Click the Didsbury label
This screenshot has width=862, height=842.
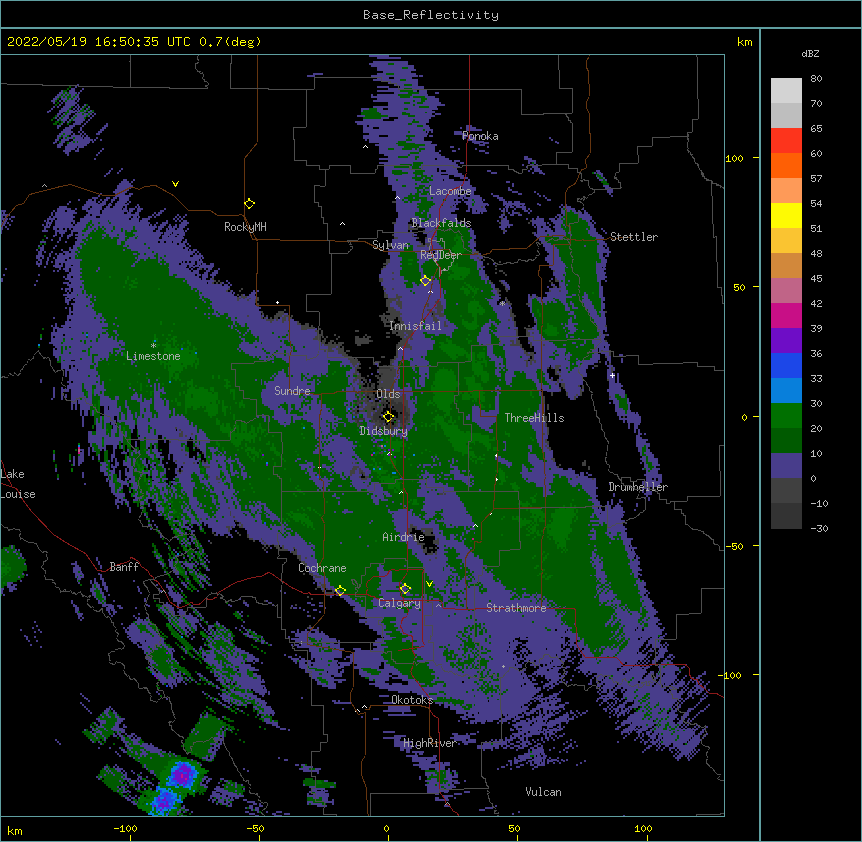(383, 431)
